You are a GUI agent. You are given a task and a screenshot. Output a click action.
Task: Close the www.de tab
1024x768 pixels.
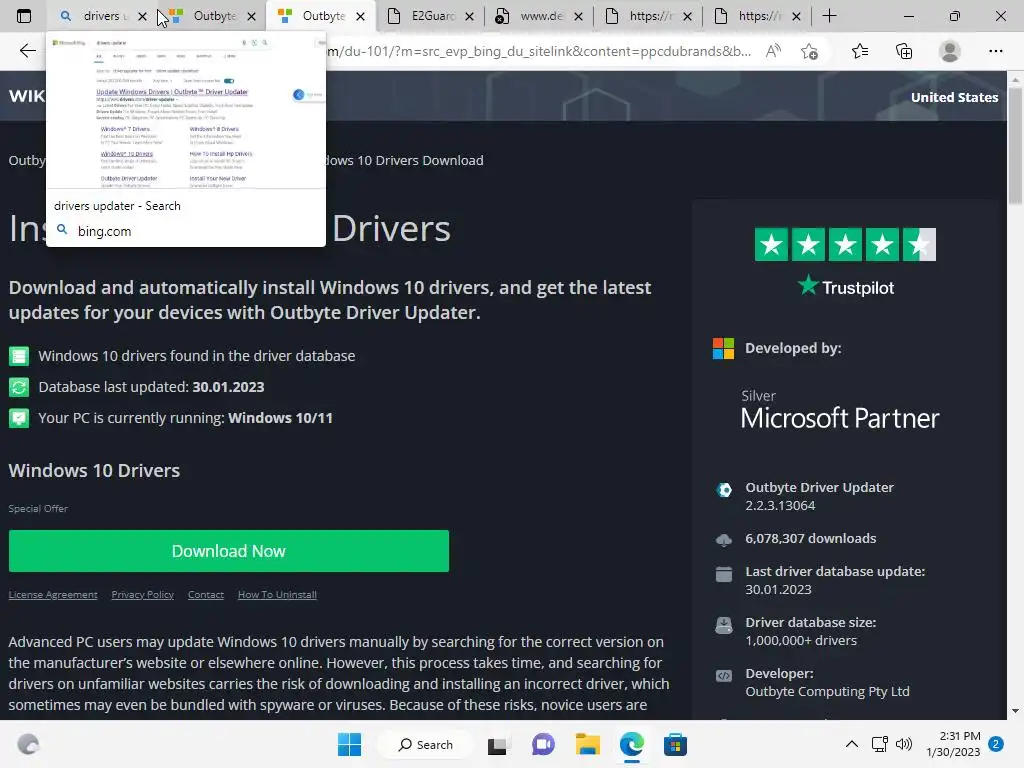[x=579, y=17]
